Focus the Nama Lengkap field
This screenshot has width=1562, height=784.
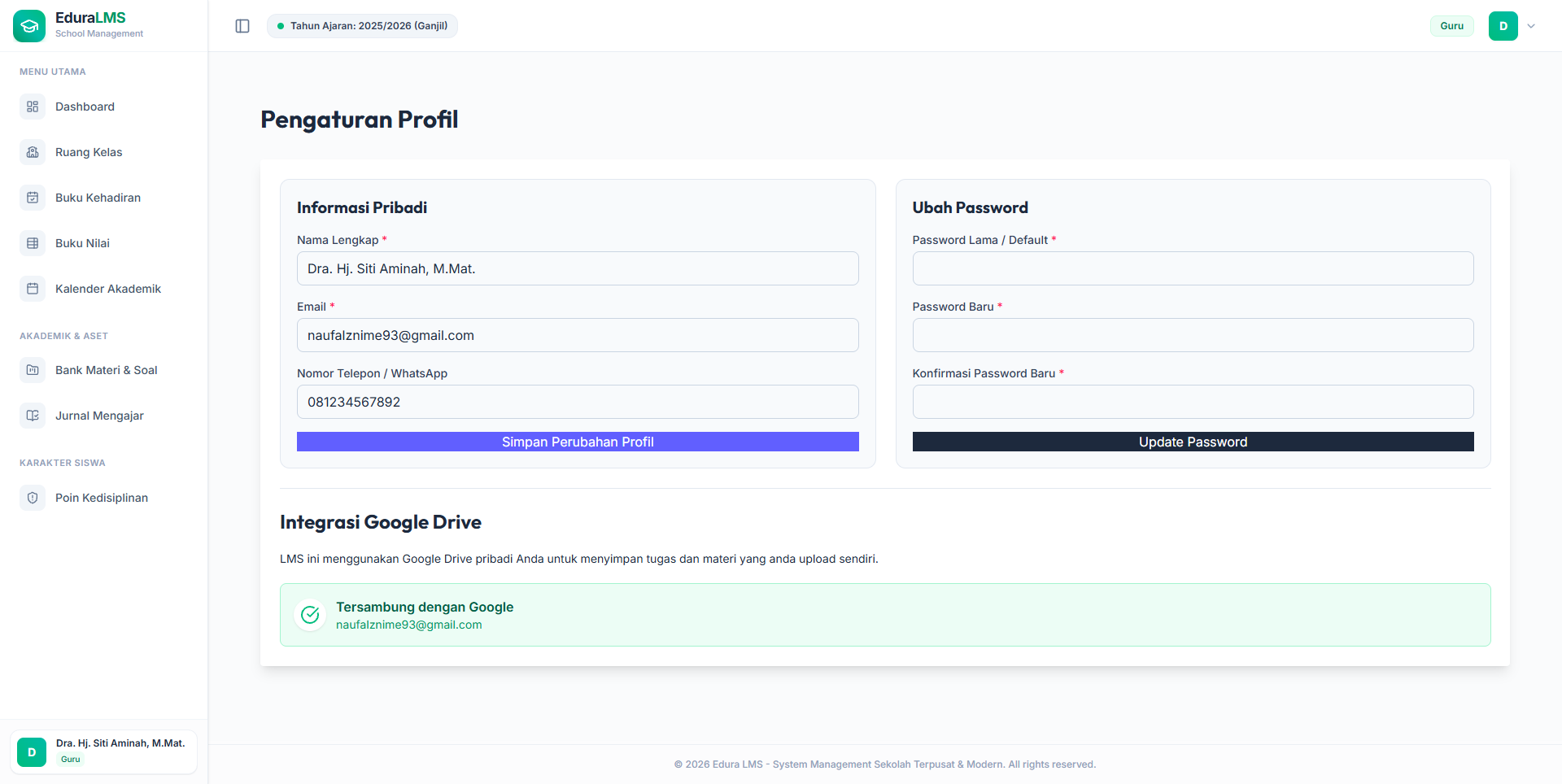coord(578,268)
